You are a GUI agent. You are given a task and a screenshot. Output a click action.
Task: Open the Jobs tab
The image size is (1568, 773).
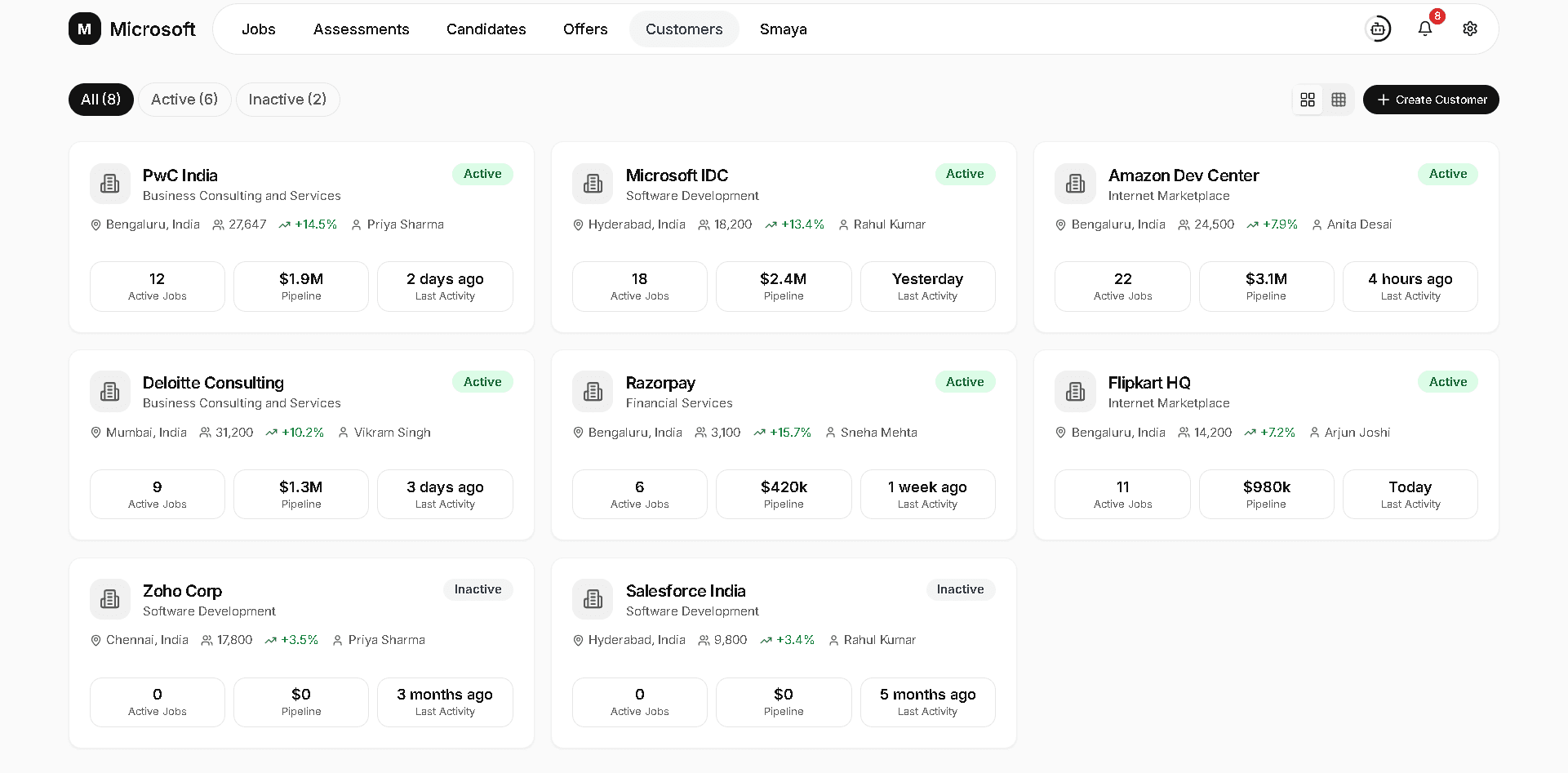click(x=258, y=29)
